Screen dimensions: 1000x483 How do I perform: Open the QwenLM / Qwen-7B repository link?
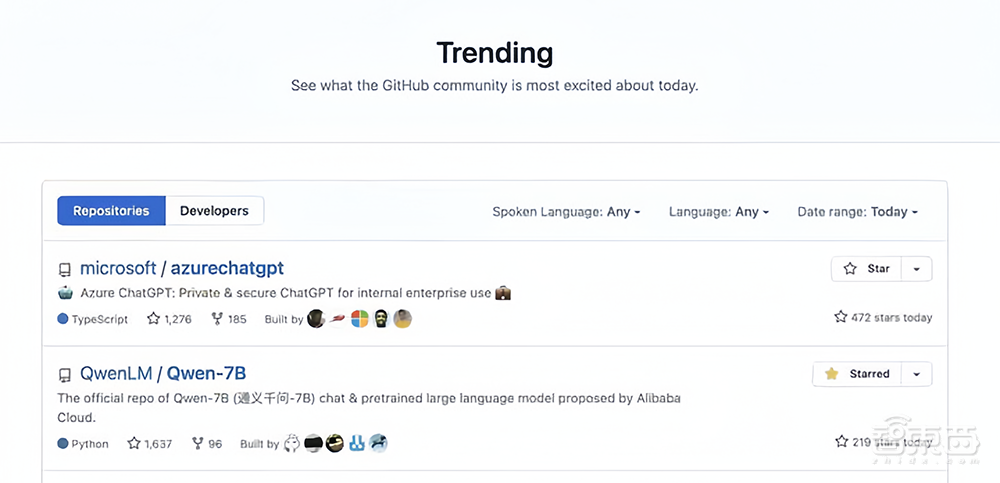coord(163,374)
